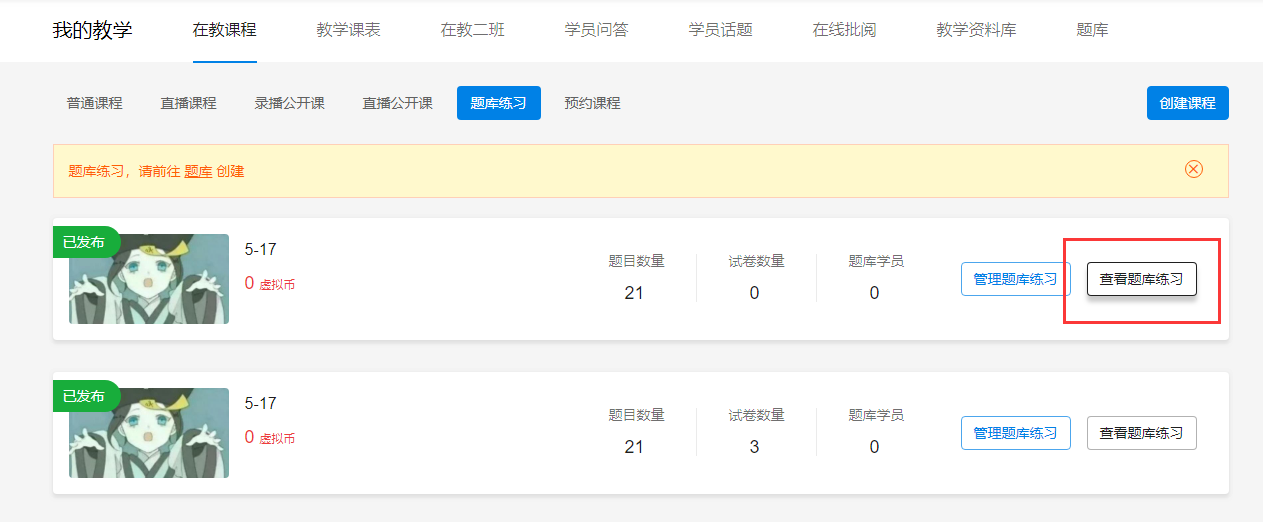Click 题库 in the top navigation bar

1092,30
